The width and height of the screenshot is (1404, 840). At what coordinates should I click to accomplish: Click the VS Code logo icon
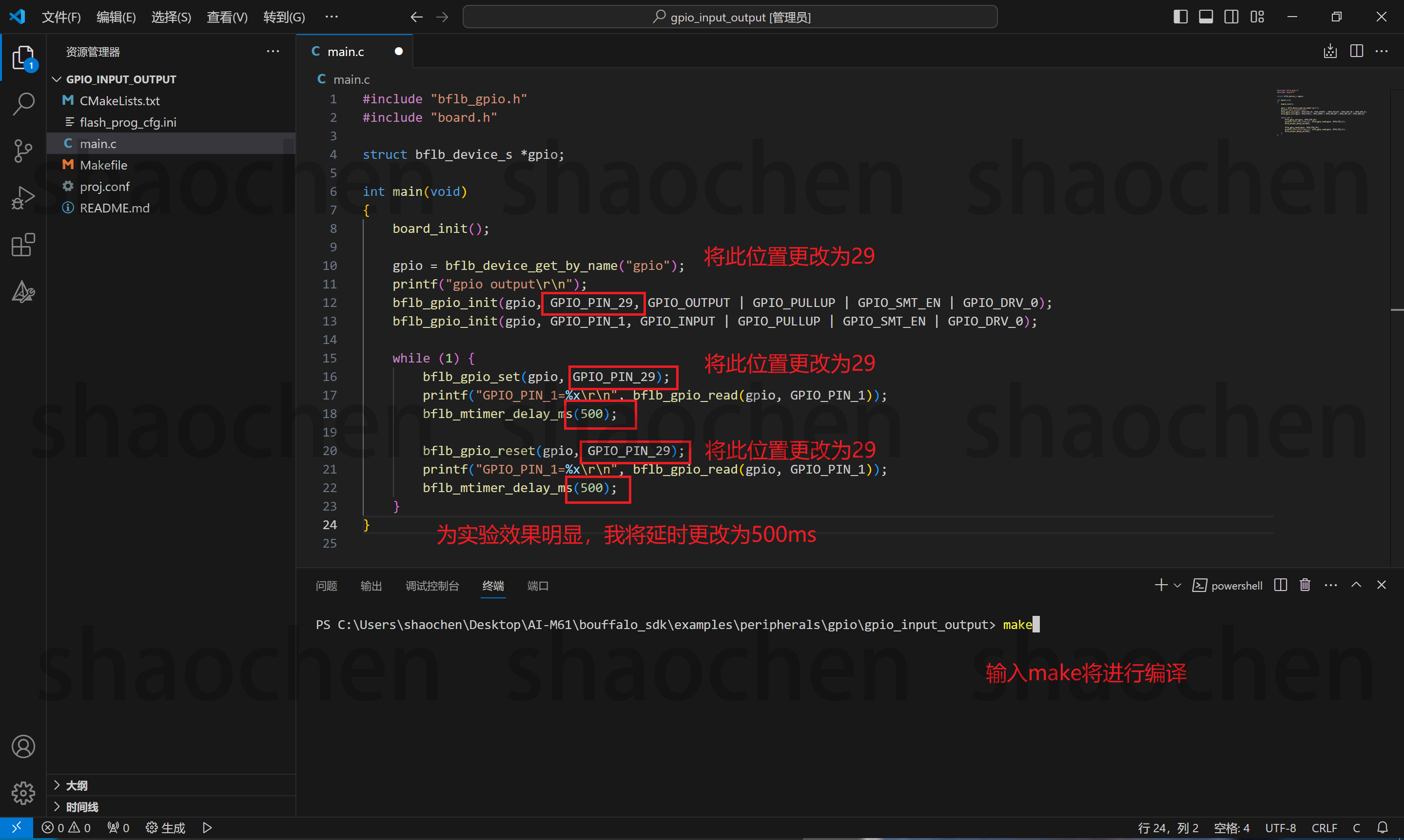pyautogui.click(x=17, y=17)
